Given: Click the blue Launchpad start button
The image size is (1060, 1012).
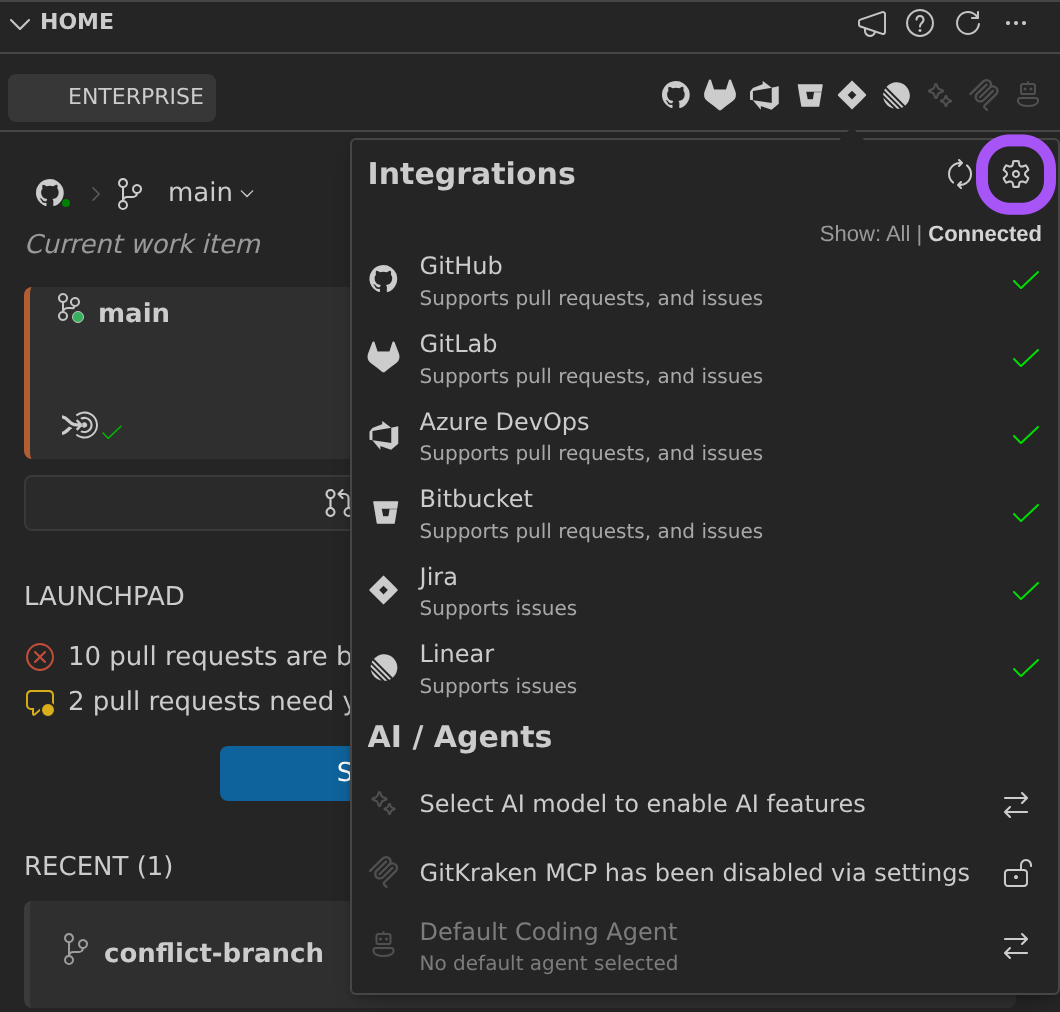Looking at the screenshot, I should [x=285, y=773].
